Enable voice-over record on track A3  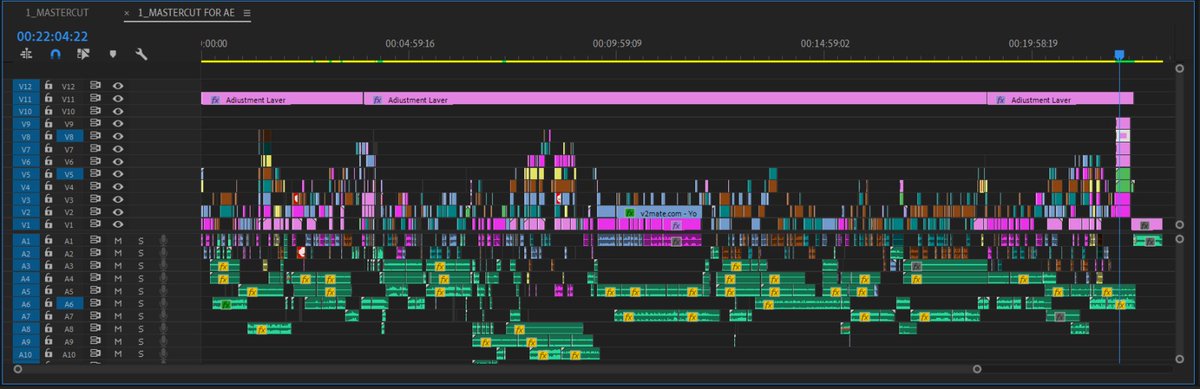pos(162,266)
